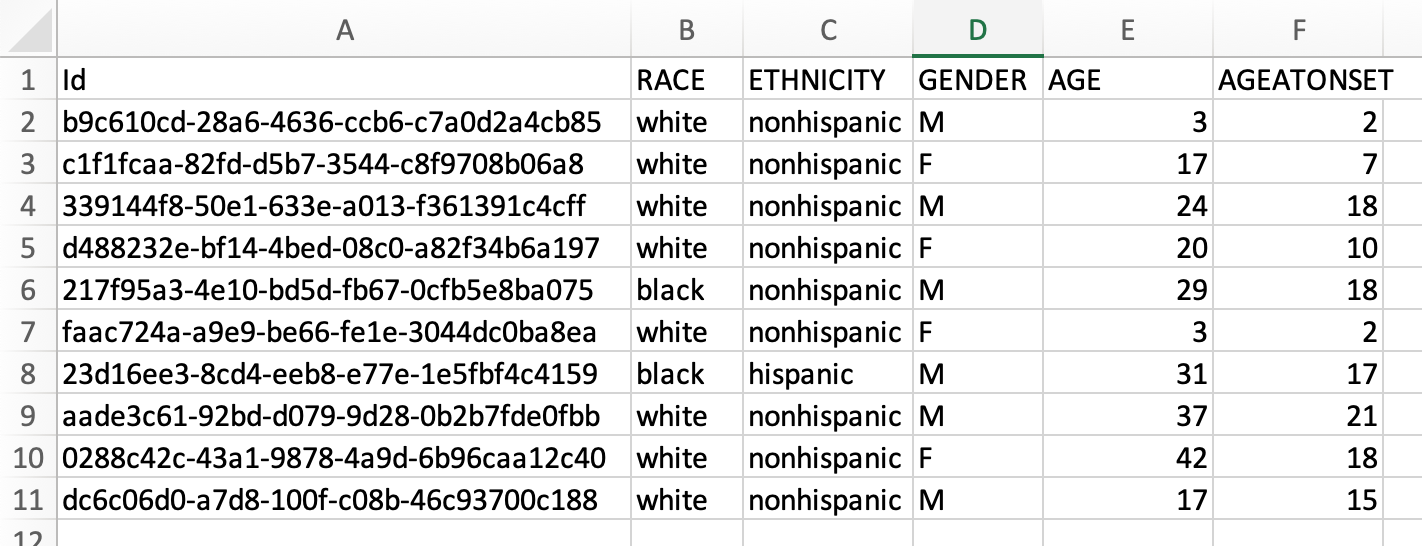Select column F header

coord(1299,31)
